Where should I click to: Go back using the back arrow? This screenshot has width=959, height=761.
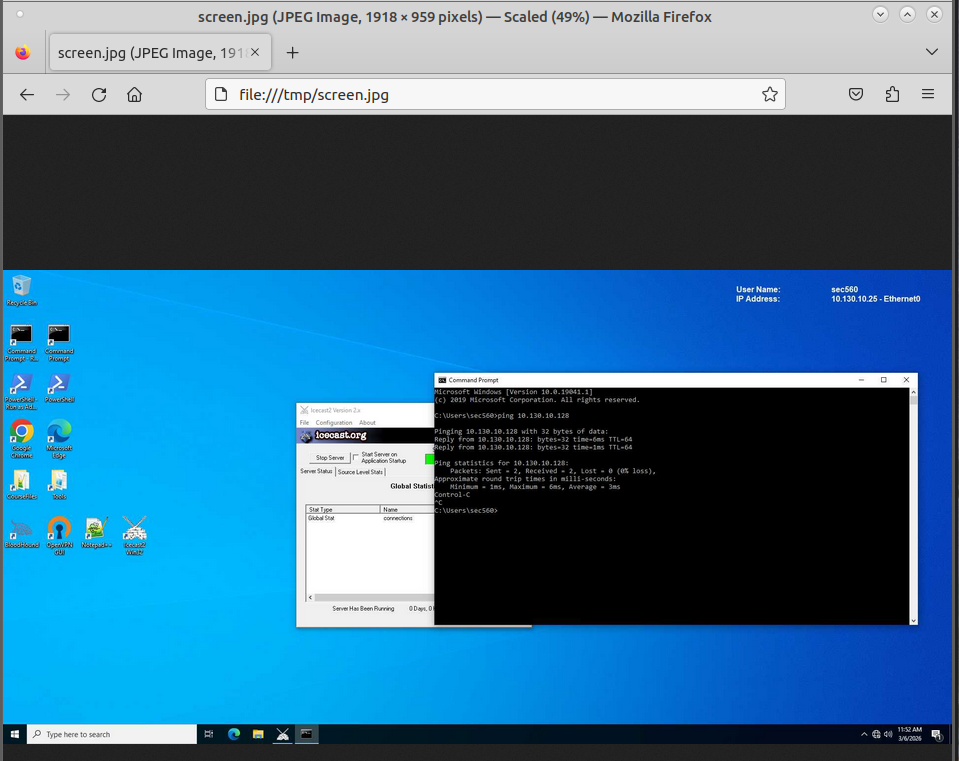click(x=27, y=95)
